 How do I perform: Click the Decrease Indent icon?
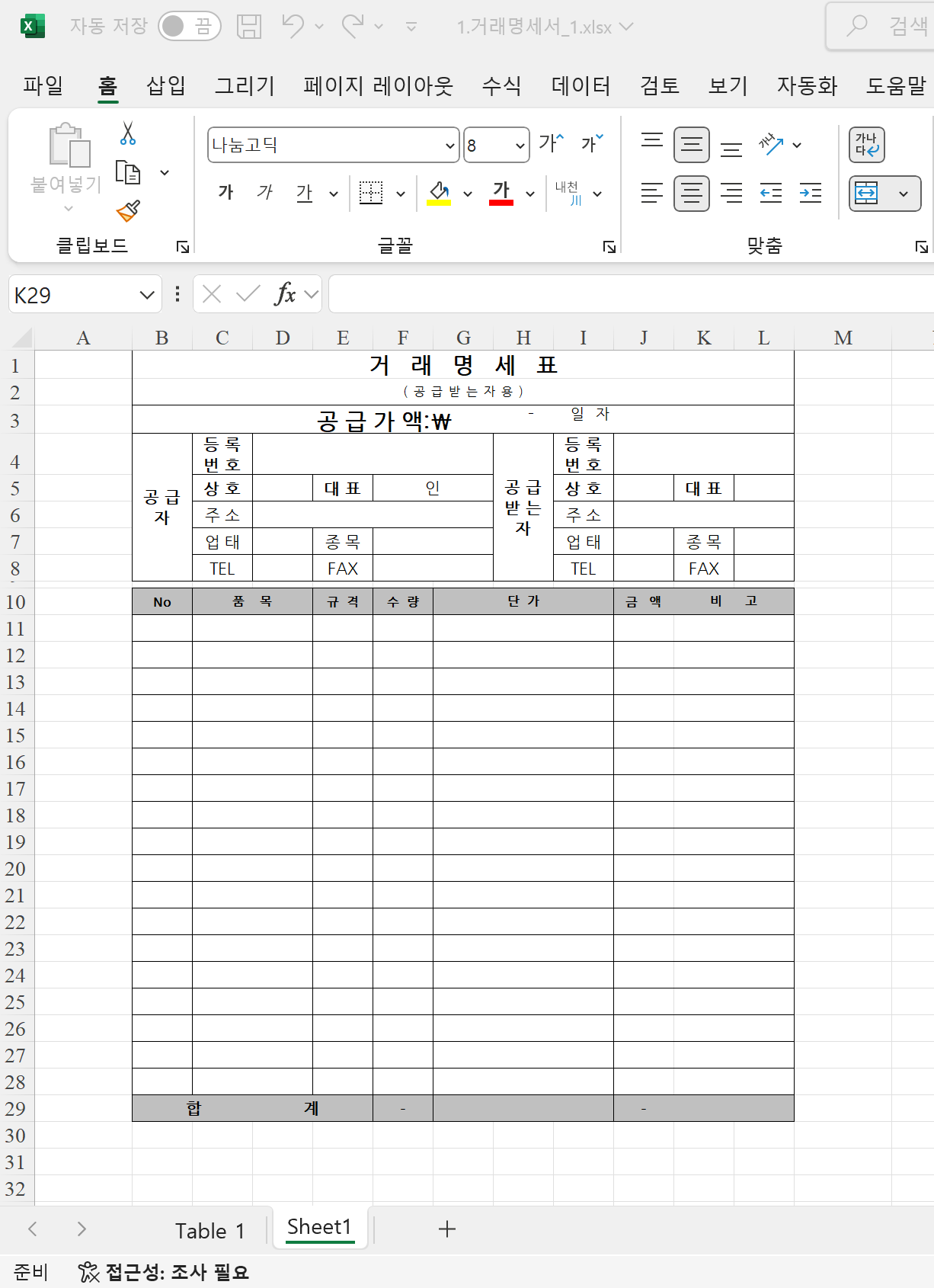tap(771, 194)
